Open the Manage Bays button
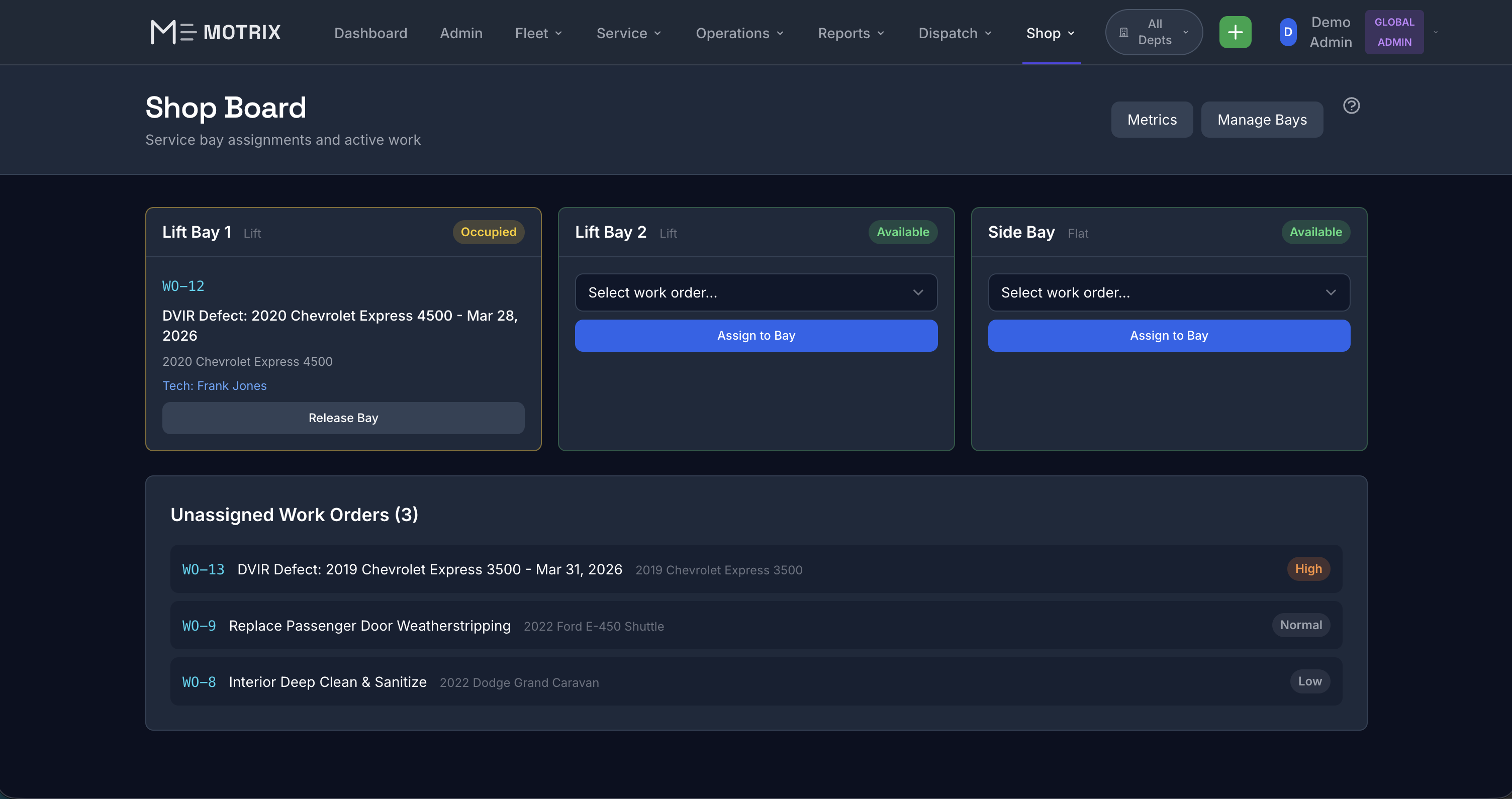 (1262, 119)
